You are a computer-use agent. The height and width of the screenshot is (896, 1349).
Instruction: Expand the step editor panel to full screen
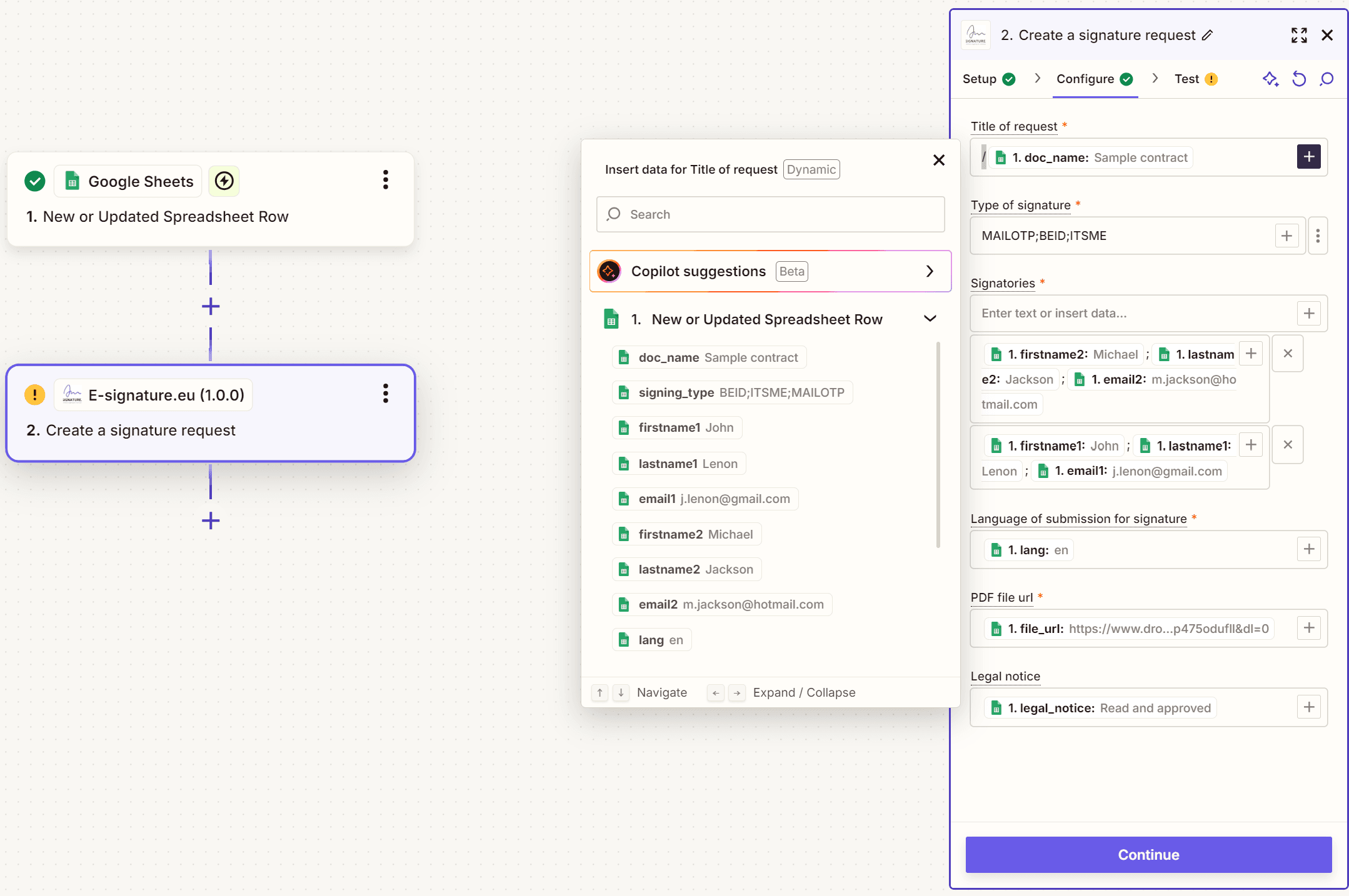point(1299,35)
